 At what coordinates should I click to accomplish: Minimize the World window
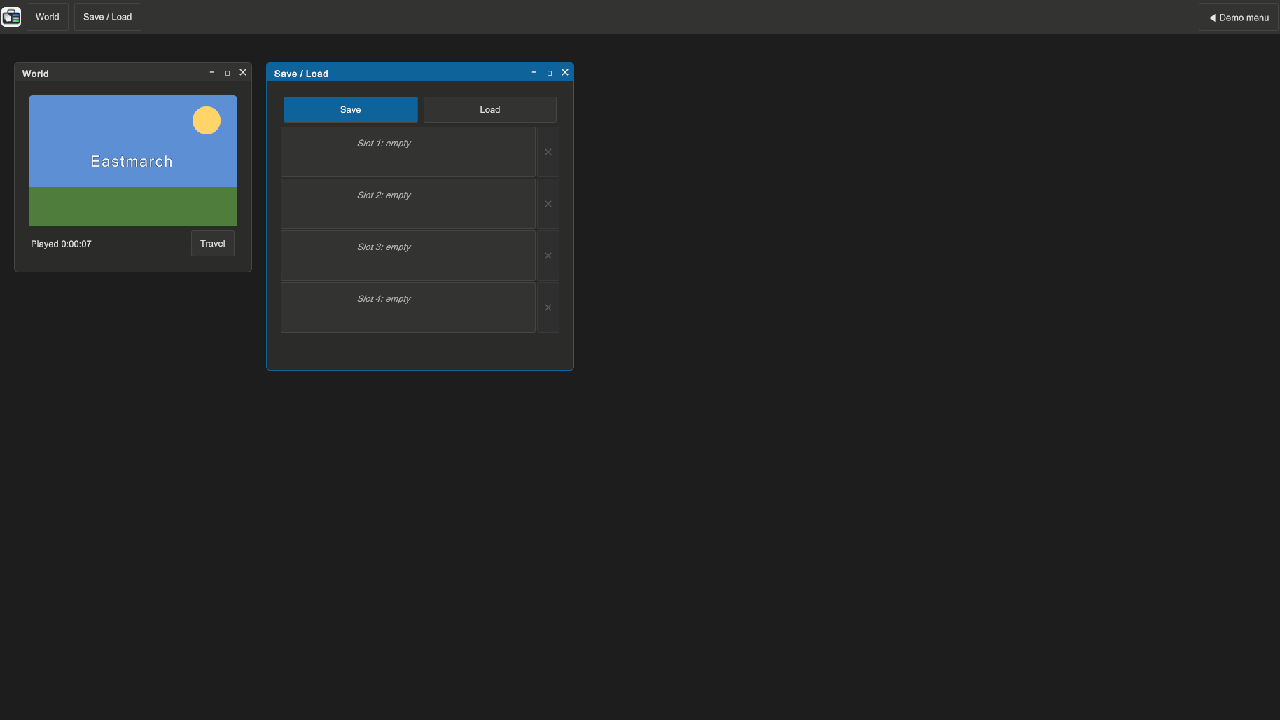pyautogui.click(x=212, y=73)
